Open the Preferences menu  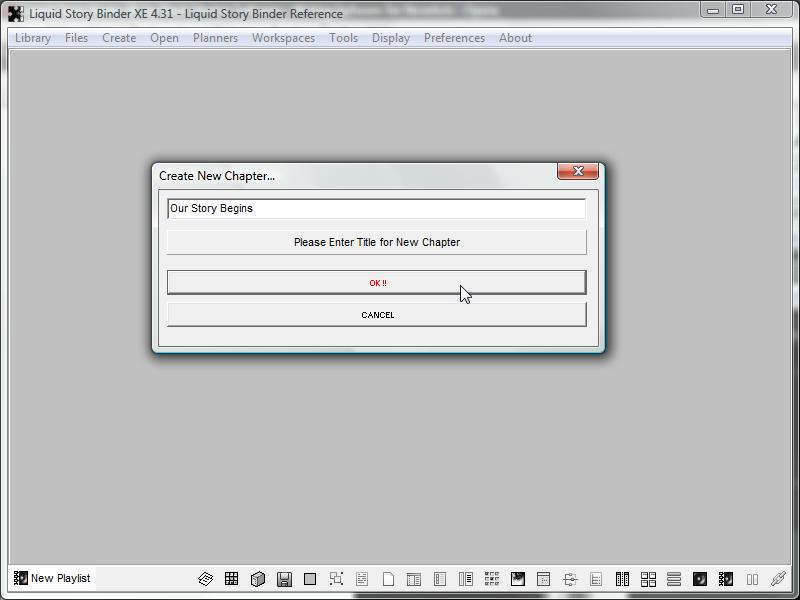click(x=454, y=38)
